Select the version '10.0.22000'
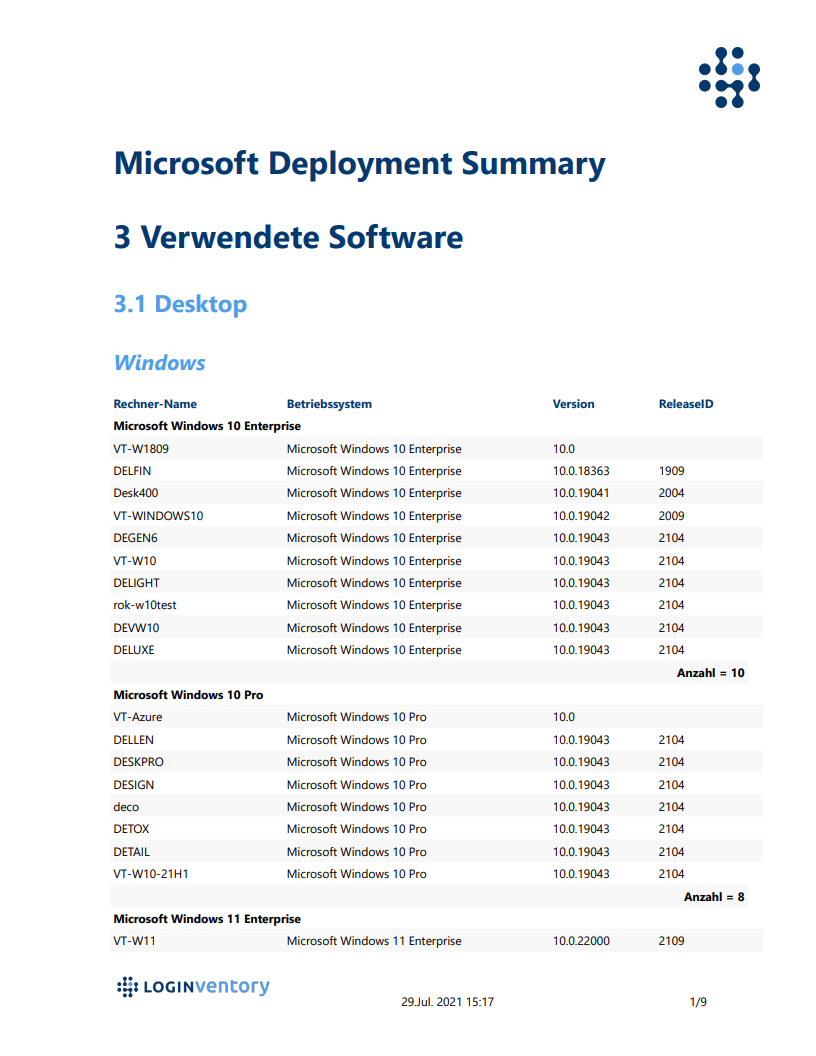Screen dimensions: 816x1056 [581, 942]
